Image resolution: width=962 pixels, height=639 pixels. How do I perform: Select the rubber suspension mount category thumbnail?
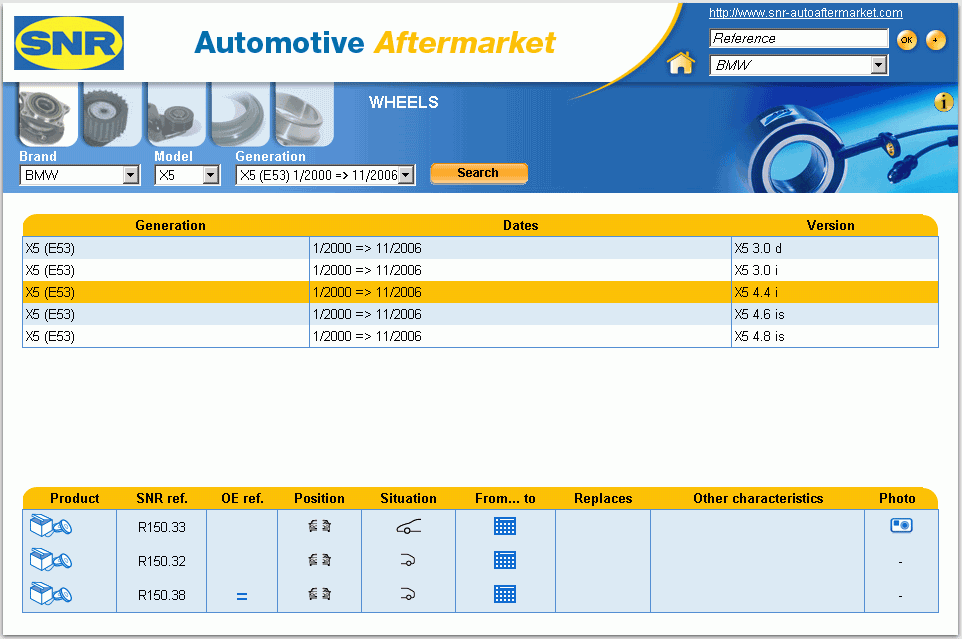240,115
